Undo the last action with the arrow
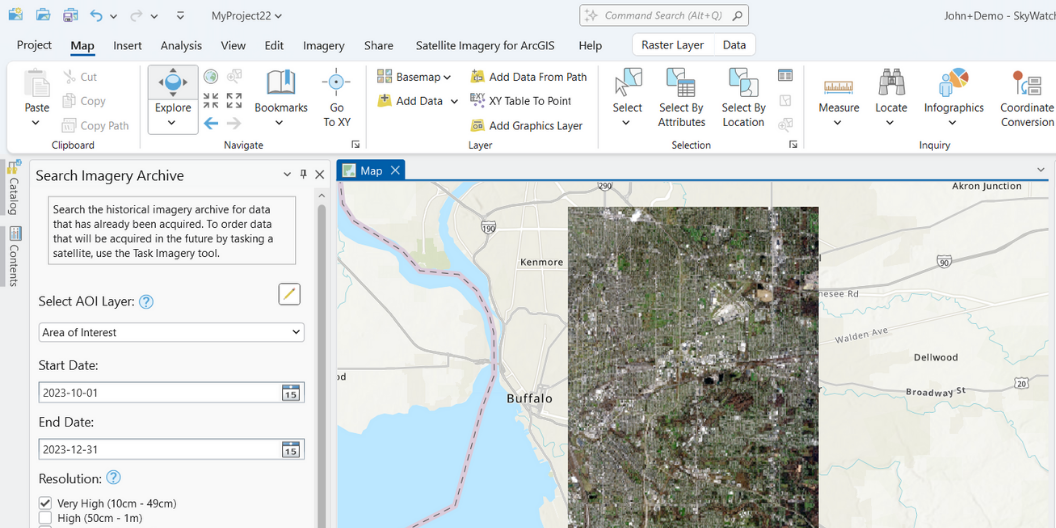This screenshot has height=528, width=1056. pos(97,15)
